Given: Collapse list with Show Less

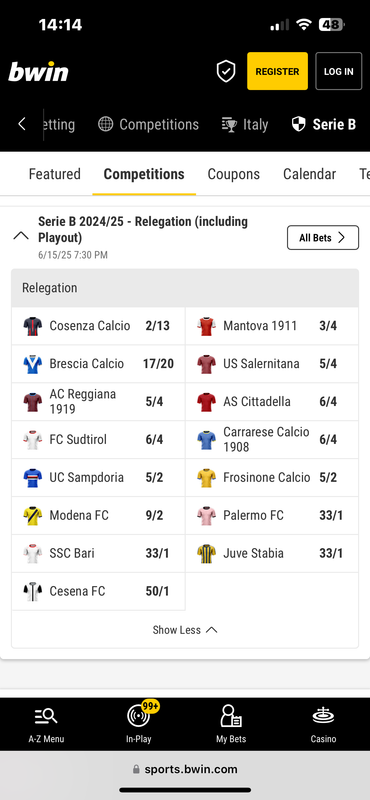Looking at the screenshot, I should tap(185, 630).
